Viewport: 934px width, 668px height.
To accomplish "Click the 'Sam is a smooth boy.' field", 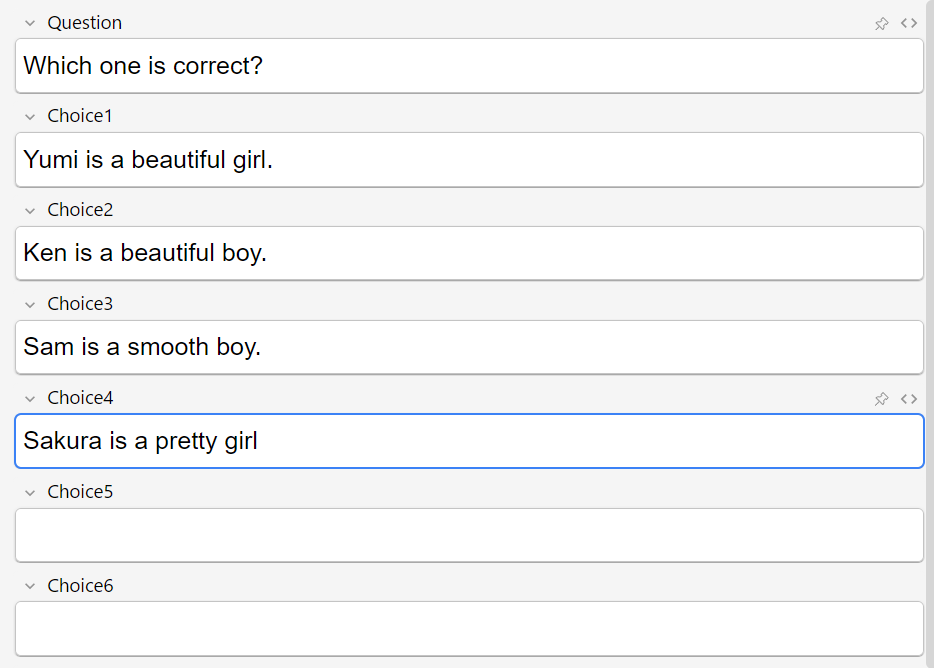I will 469,348.
